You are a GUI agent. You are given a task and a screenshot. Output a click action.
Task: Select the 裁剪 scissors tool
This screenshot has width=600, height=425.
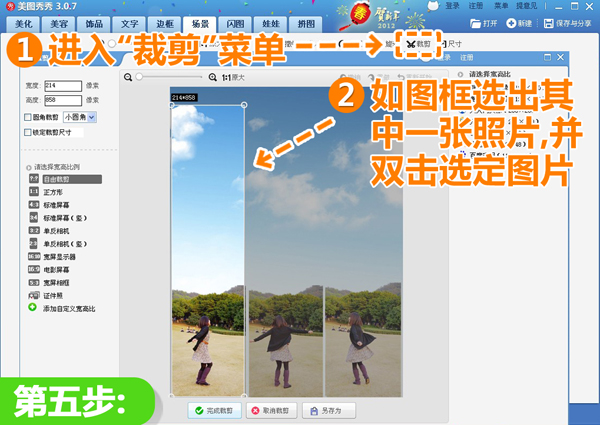point(418,44)
